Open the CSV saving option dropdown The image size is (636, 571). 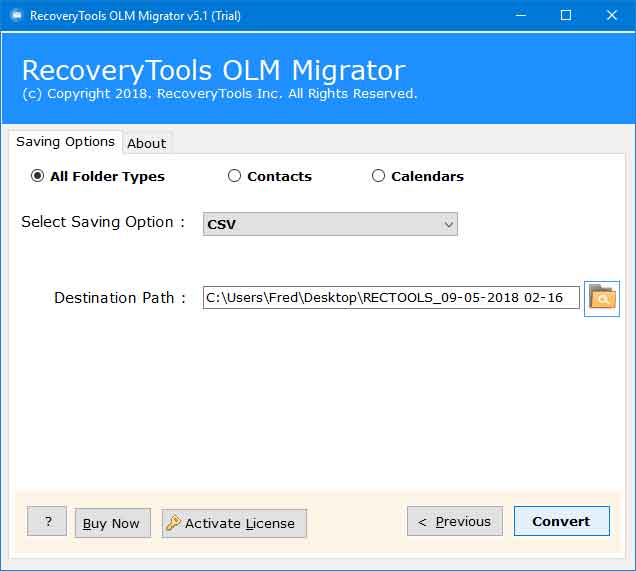(330, 224)
